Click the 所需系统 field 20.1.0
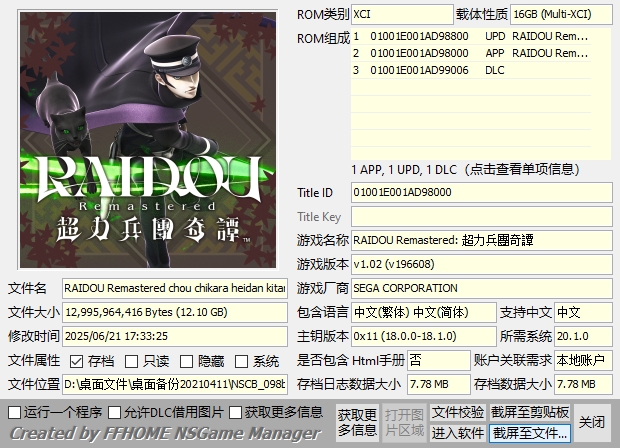620x448 pixels. click(x=583, y=336)
